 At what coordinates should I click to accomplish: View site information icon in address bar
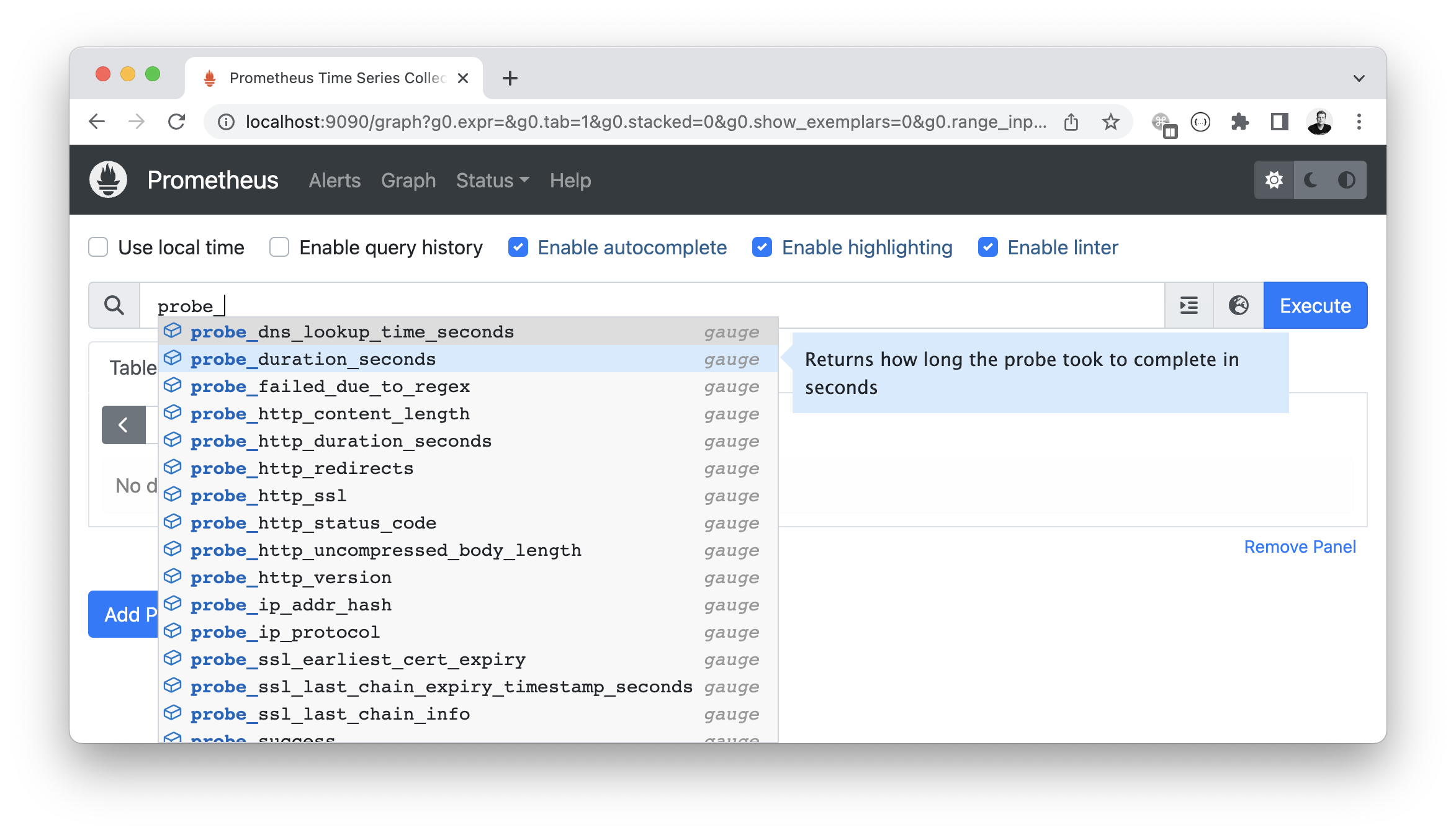227,122
